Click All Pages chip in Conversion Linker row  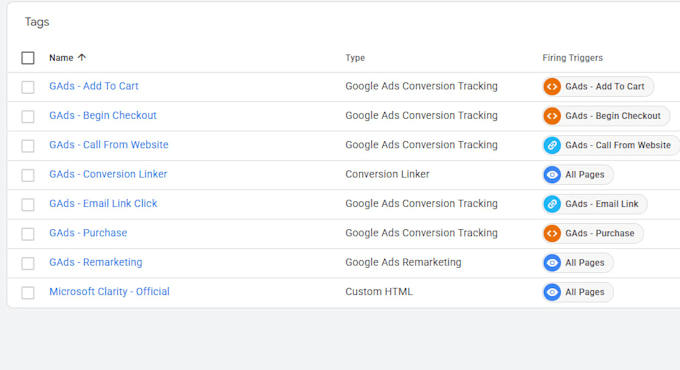pos(578,175)
